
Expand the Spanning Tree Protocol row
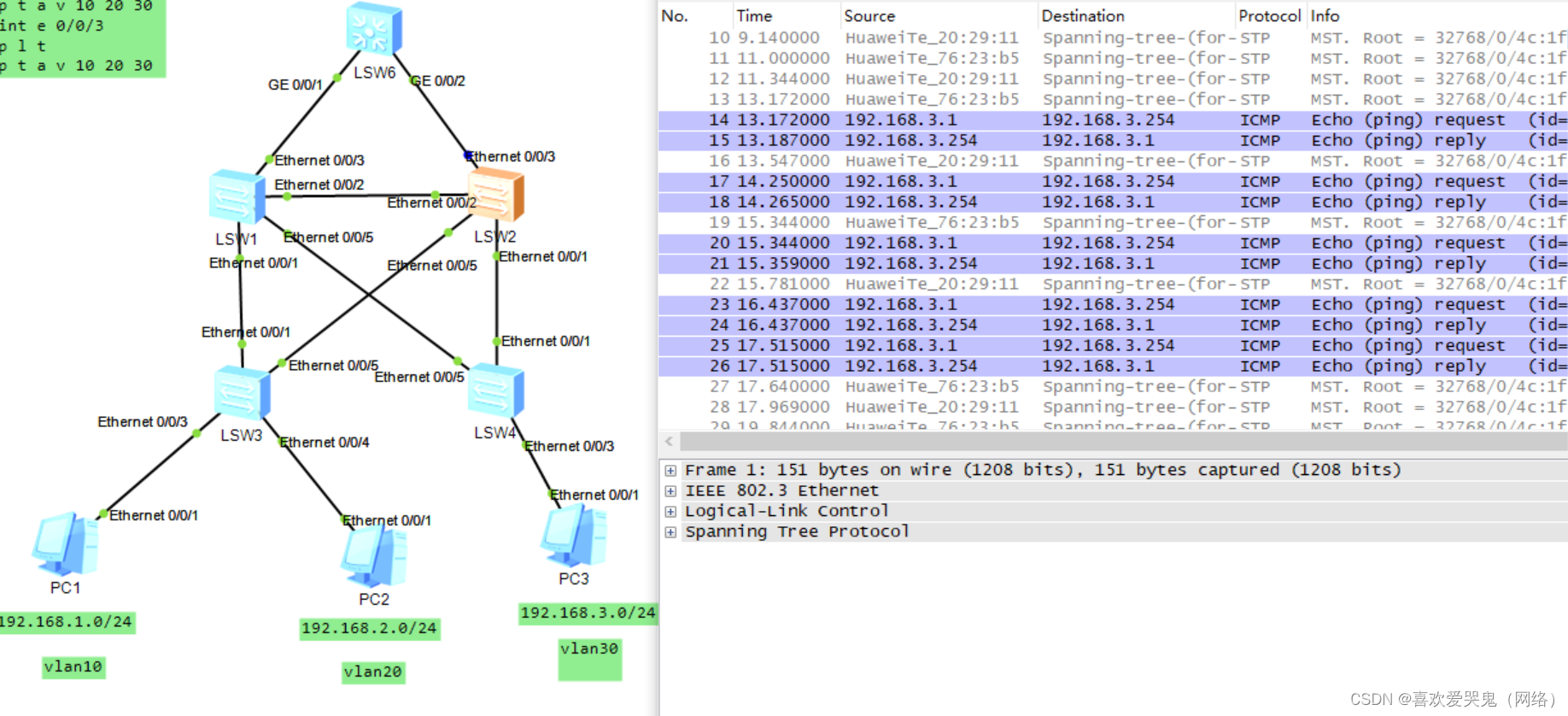(670, 532)
